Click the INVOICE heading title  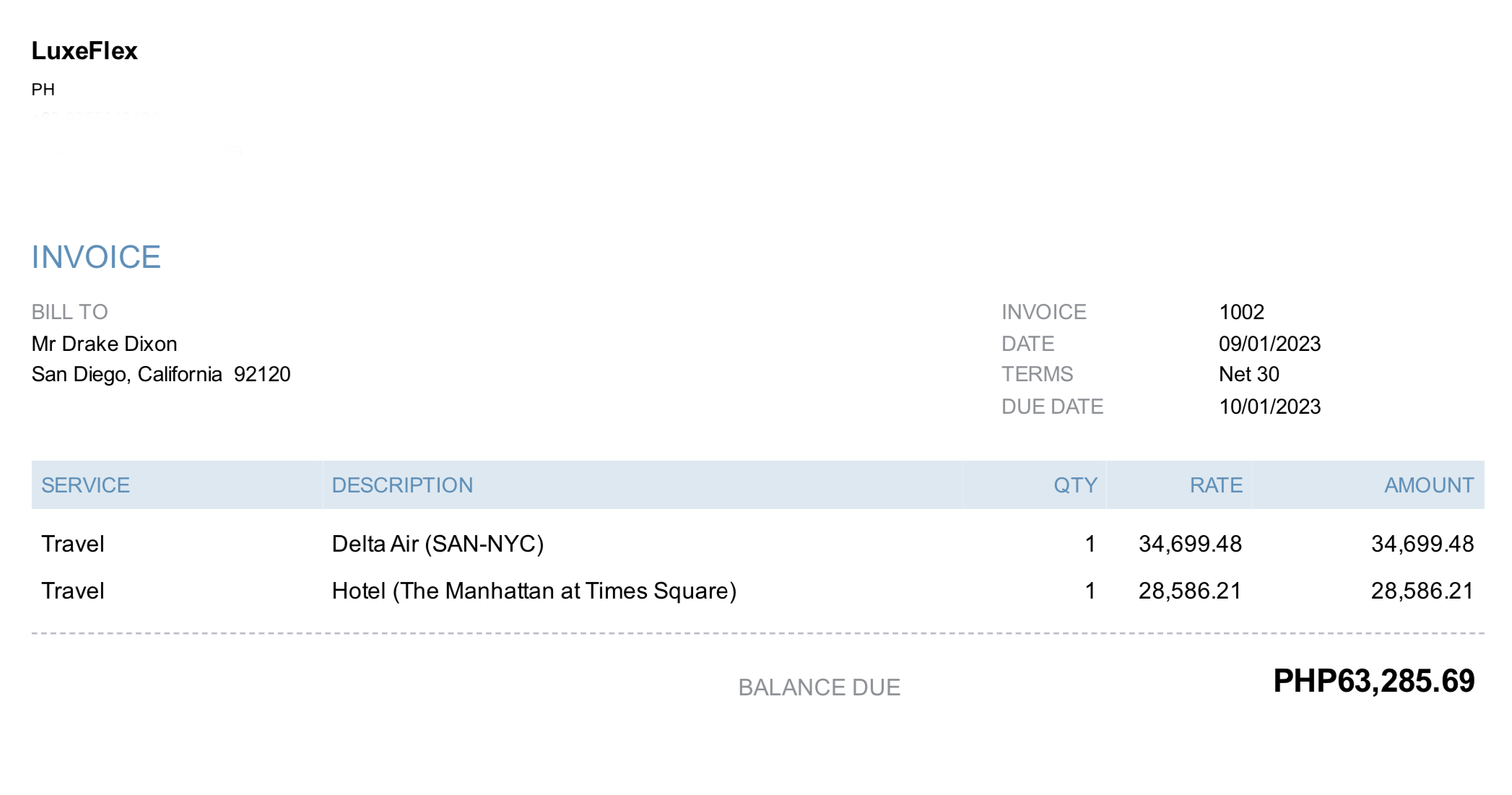click(x=96, y=258)
